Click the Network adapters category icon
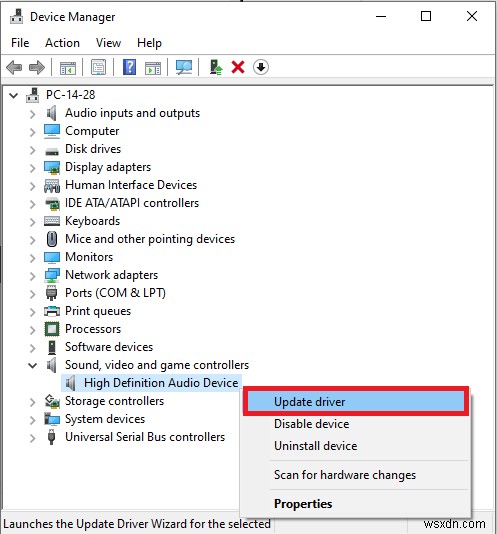Image resolution: width=497 pixels, height=534 pixels. [x=52, y=275]
